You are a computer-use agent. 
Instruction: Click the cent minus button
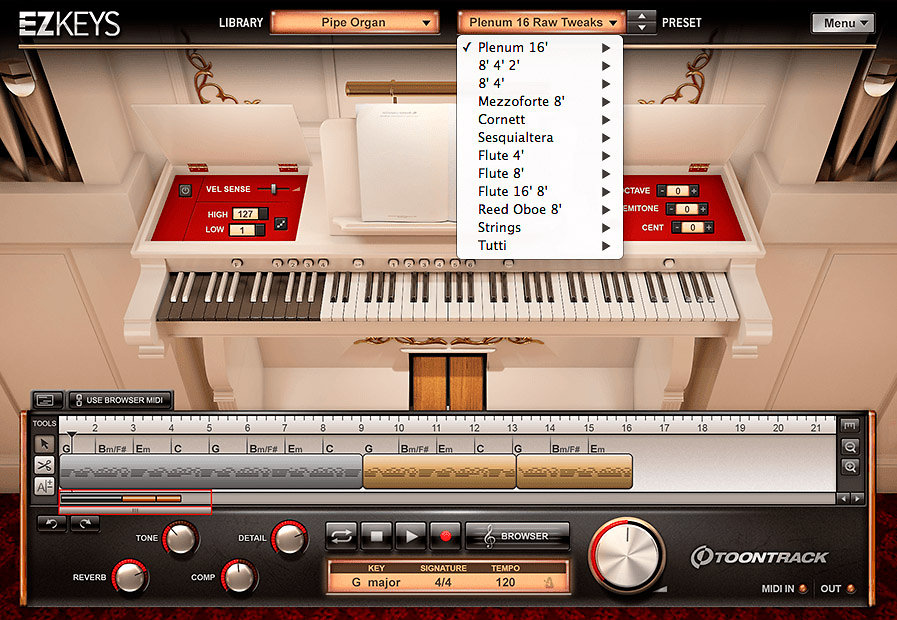[677, 228]
